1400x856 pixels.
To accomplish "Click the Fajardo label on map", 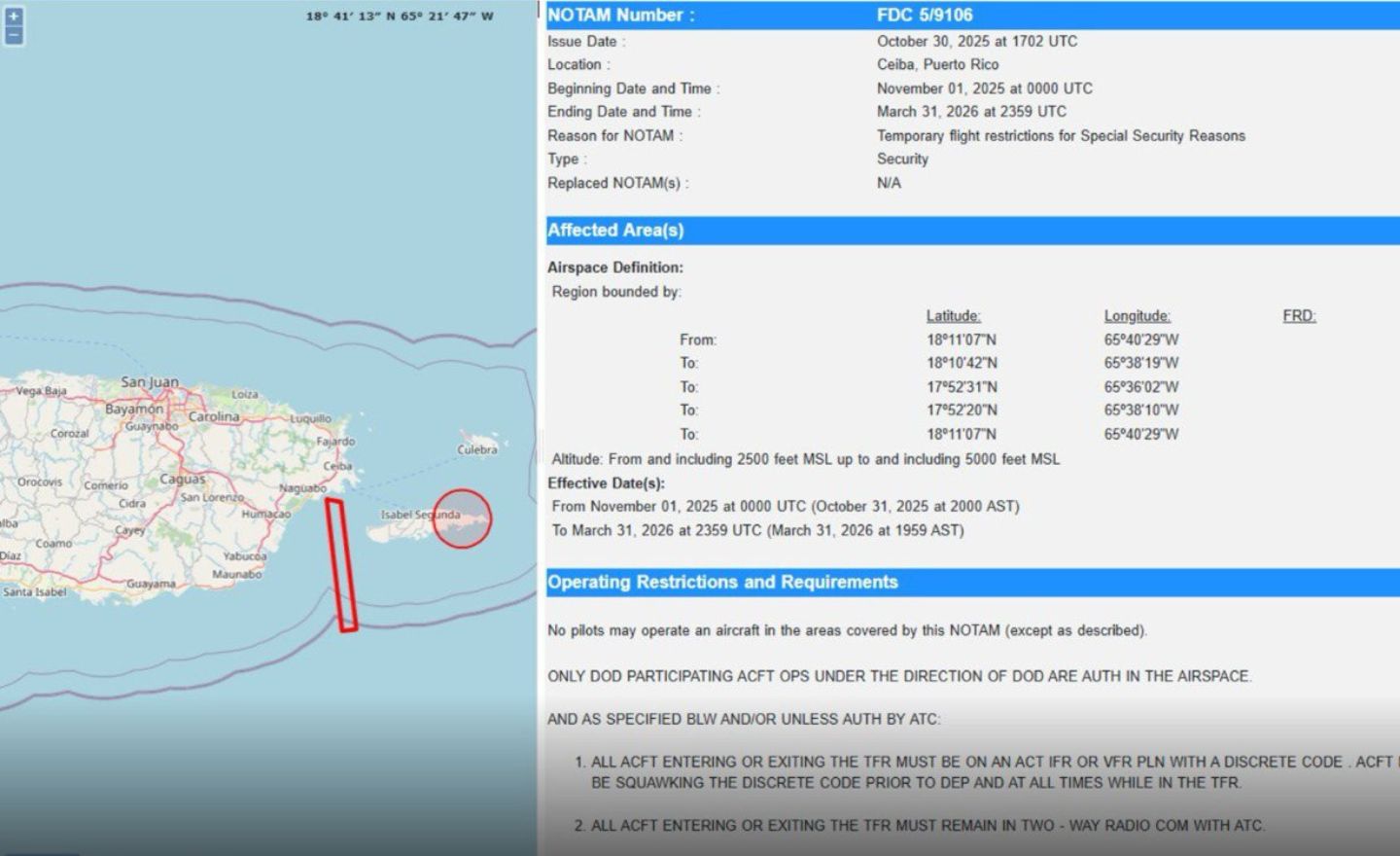I will [x=335, y=442].
